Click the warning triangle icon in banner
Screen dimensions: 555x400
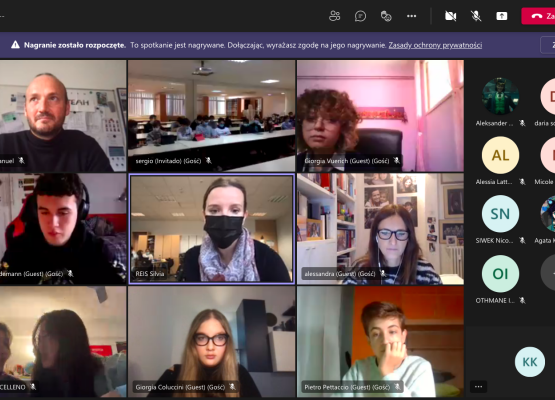pos(15,45)
